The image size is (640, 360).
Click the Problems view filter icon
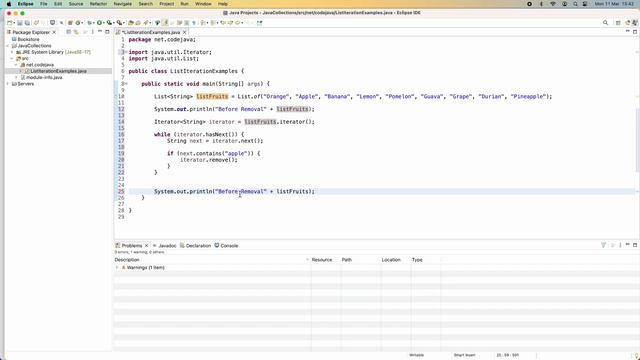(603, 245)
